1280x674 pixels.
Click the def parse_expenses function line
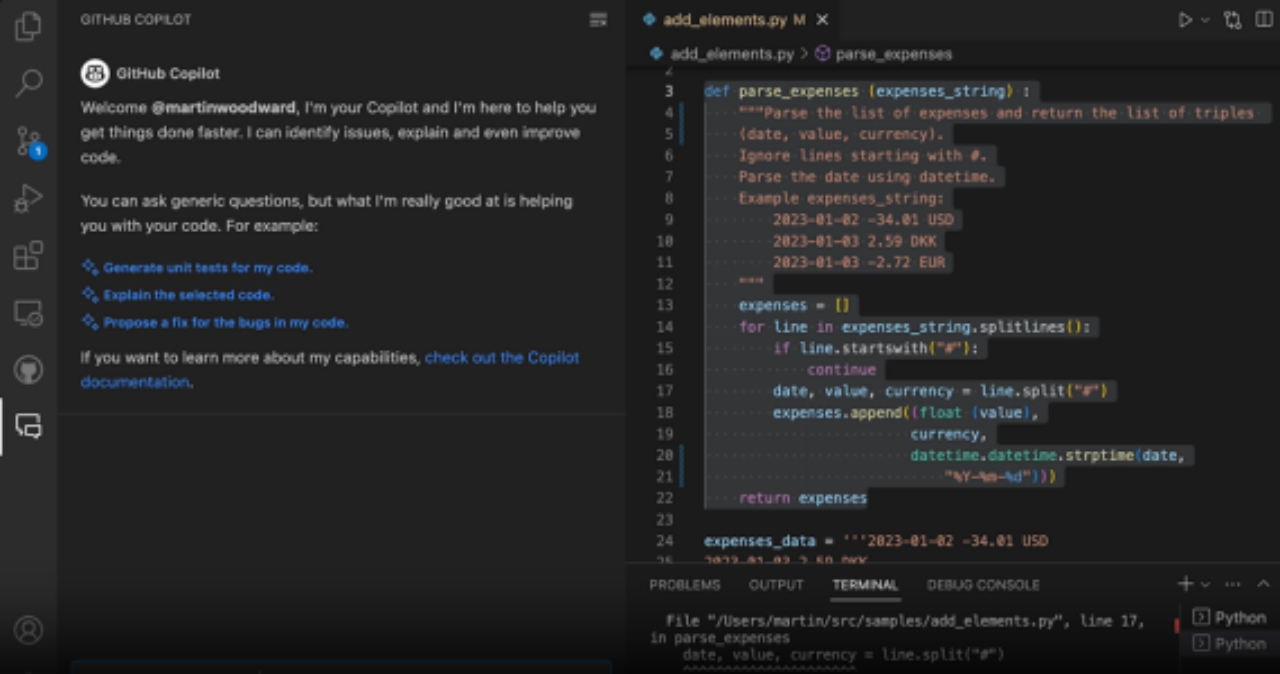[866, 91]
